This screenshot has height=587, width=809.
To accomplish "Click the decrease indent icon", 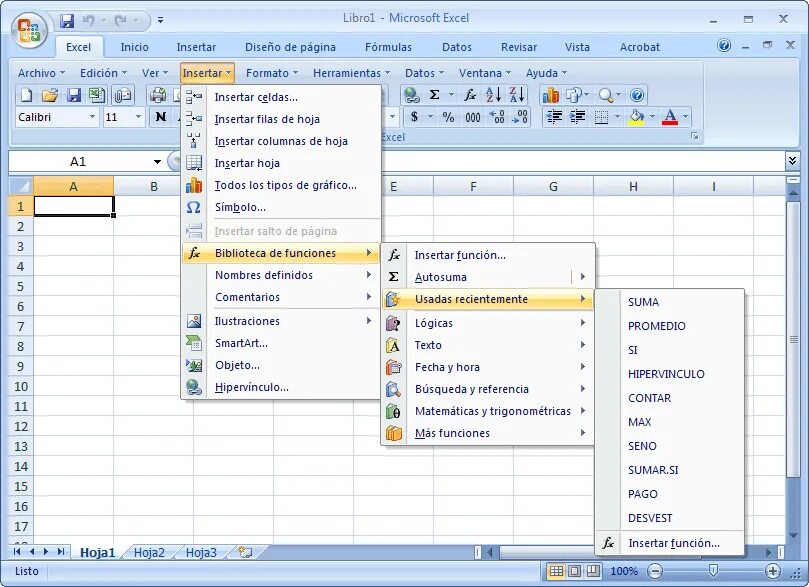I will 554,117.
